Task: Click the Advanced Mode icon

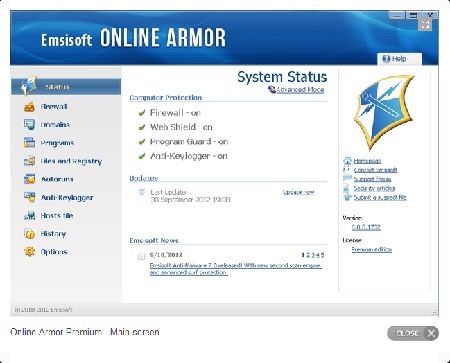Action: point(272,89)
